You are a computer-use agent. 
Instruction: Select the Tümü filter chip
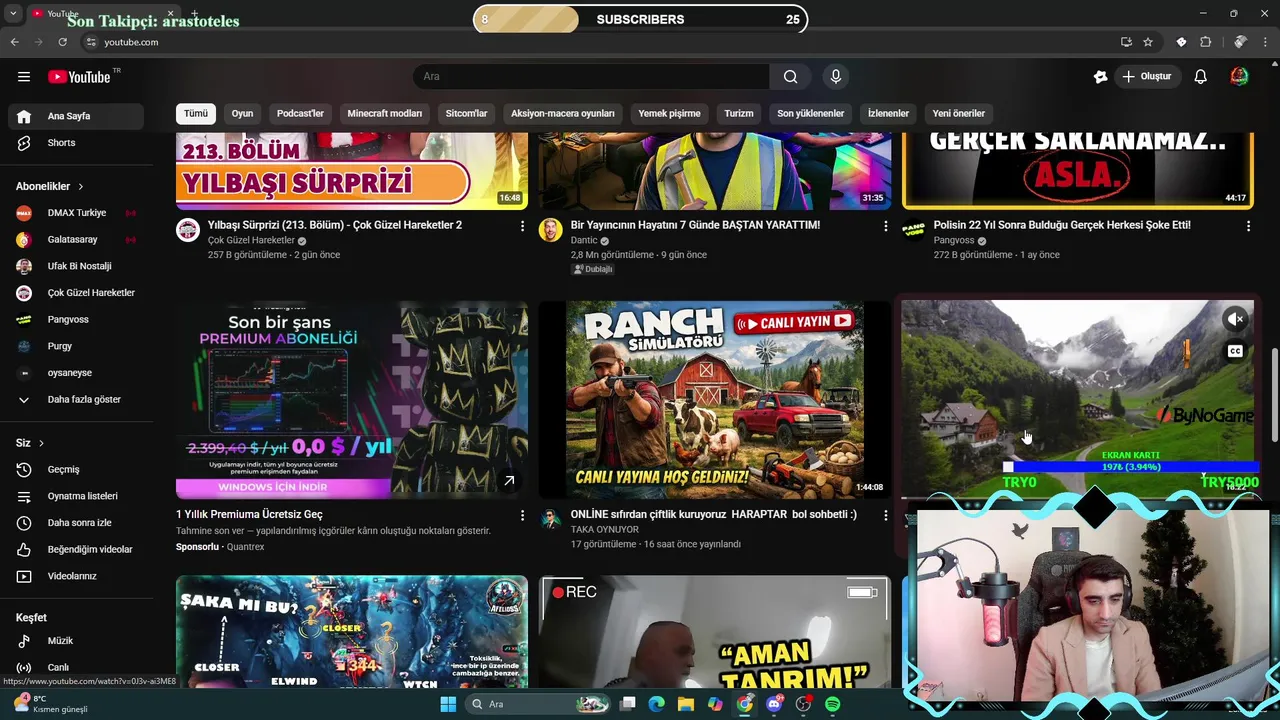pyautogui.click(x=196, y=113)
